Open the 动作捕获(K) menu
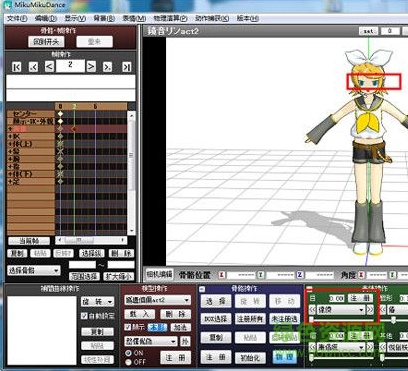The width and height of the screenshot is (408, 371). pos(212,19)
